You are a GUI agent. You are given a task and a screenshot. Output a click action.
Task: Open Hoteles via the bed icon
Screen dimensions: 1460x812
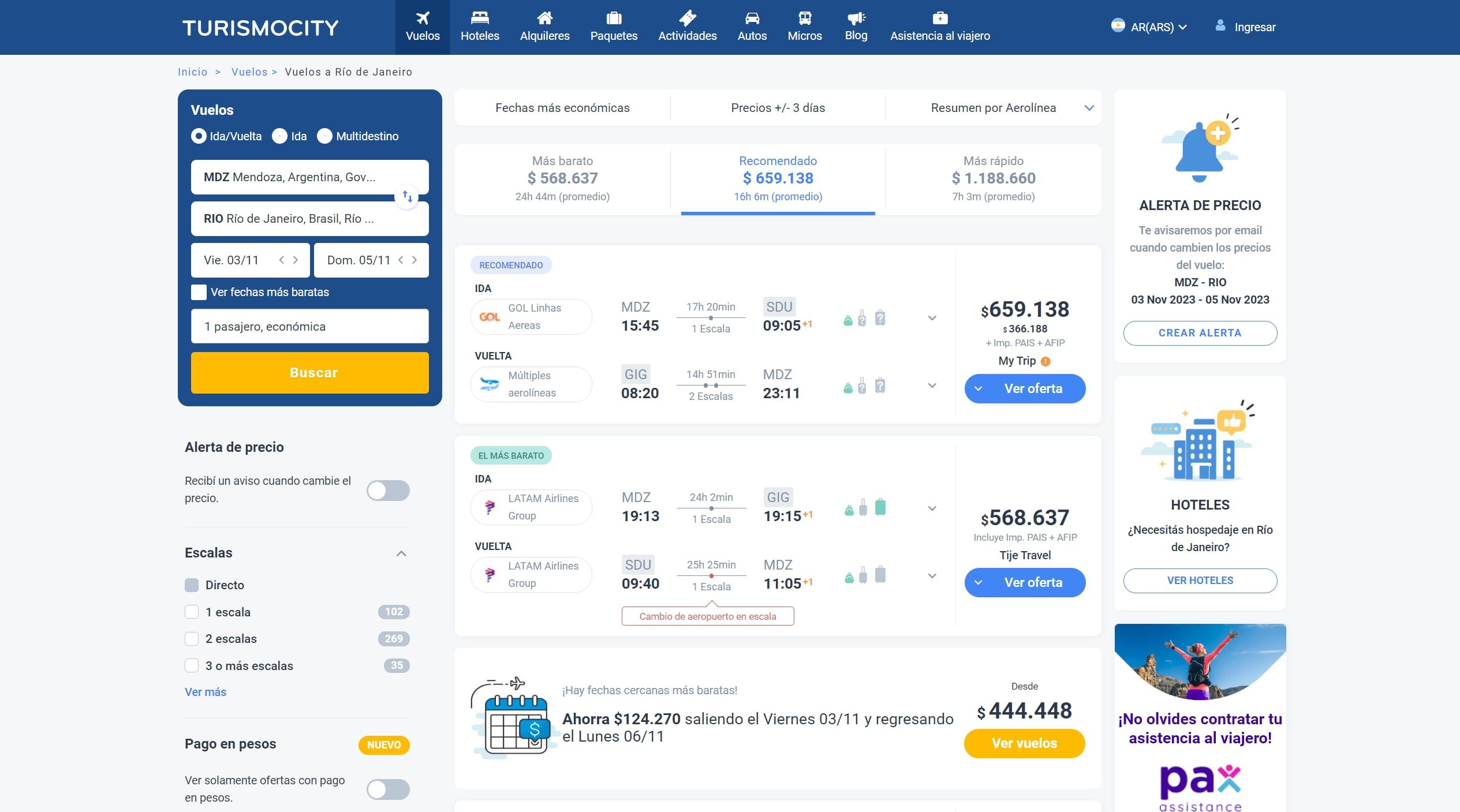point(479,18)
